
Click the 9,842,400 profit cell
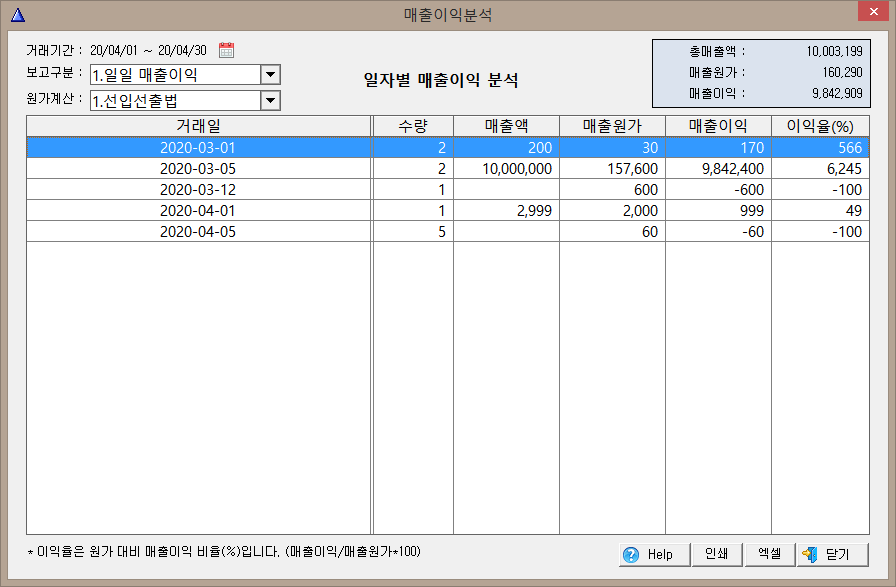[x=718, y=169]
